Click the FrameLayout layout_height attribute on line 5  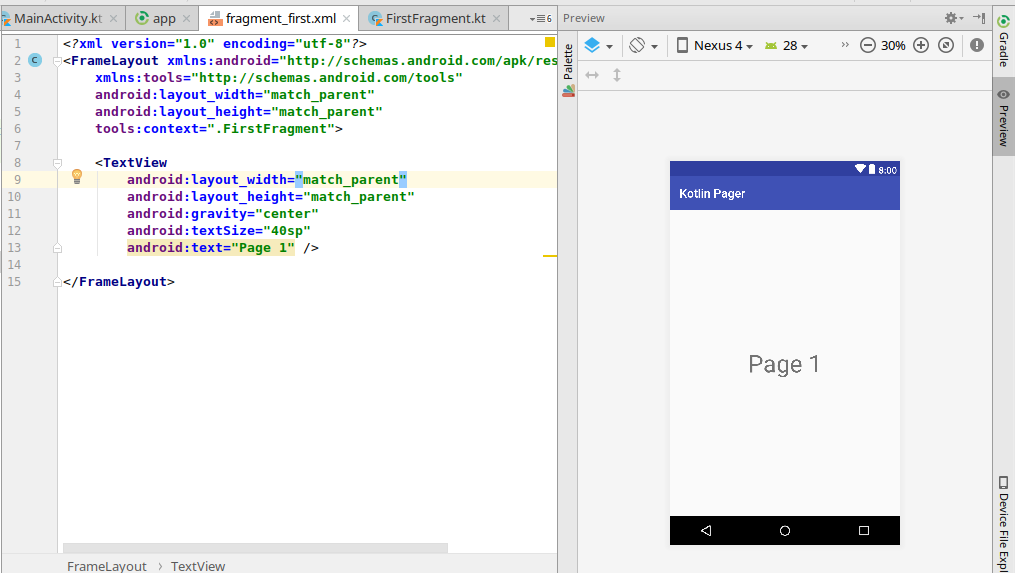[x=239, y=112]
